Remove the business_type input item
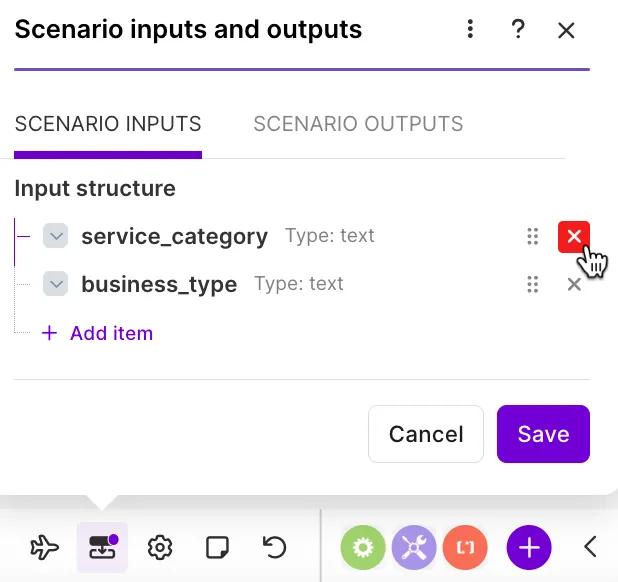618x582 pixels. (x=574, y=284)
